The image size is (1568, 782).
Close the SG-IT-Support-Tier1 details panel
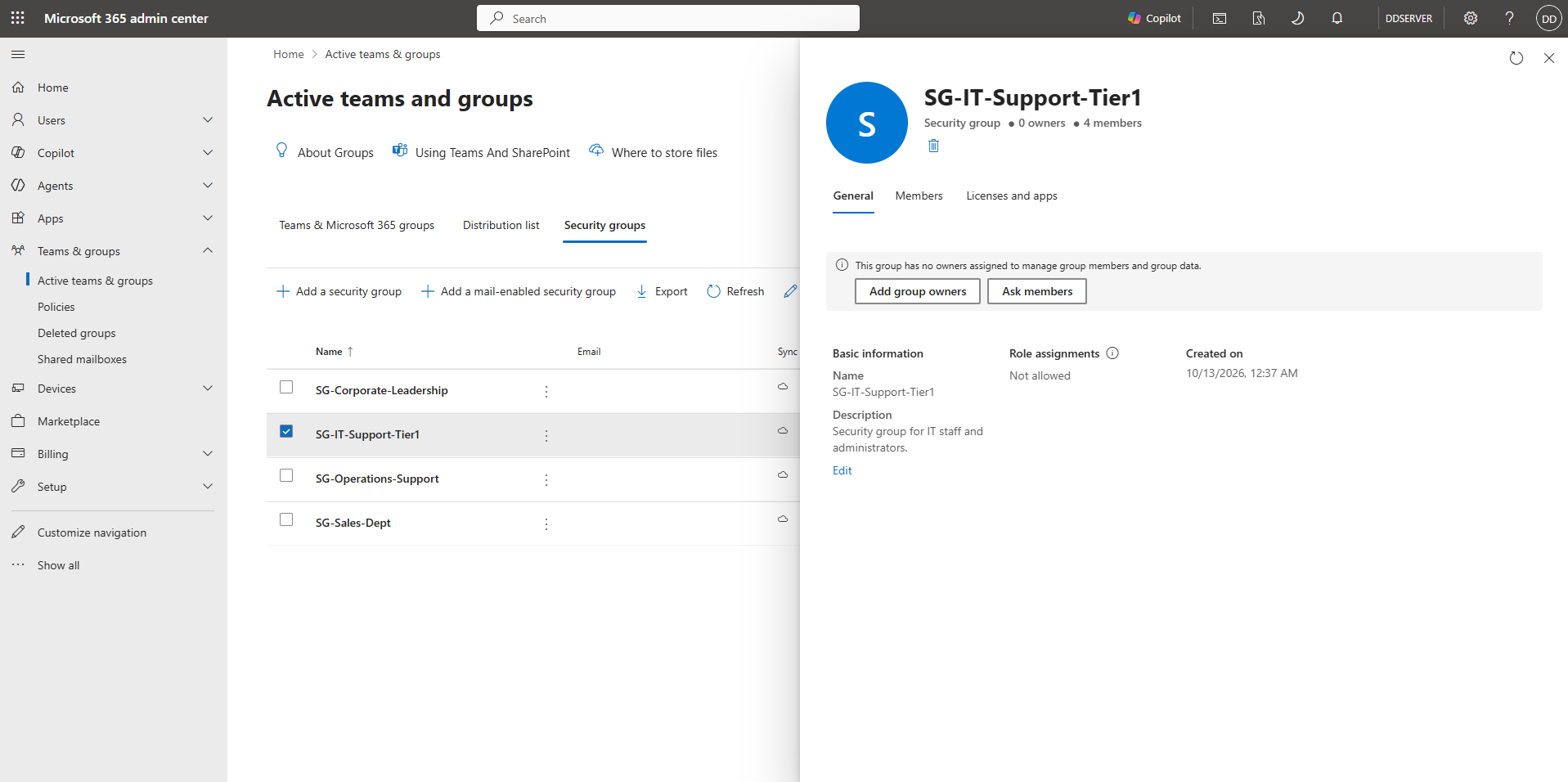pyautogui.click(x=1549, y=58)
